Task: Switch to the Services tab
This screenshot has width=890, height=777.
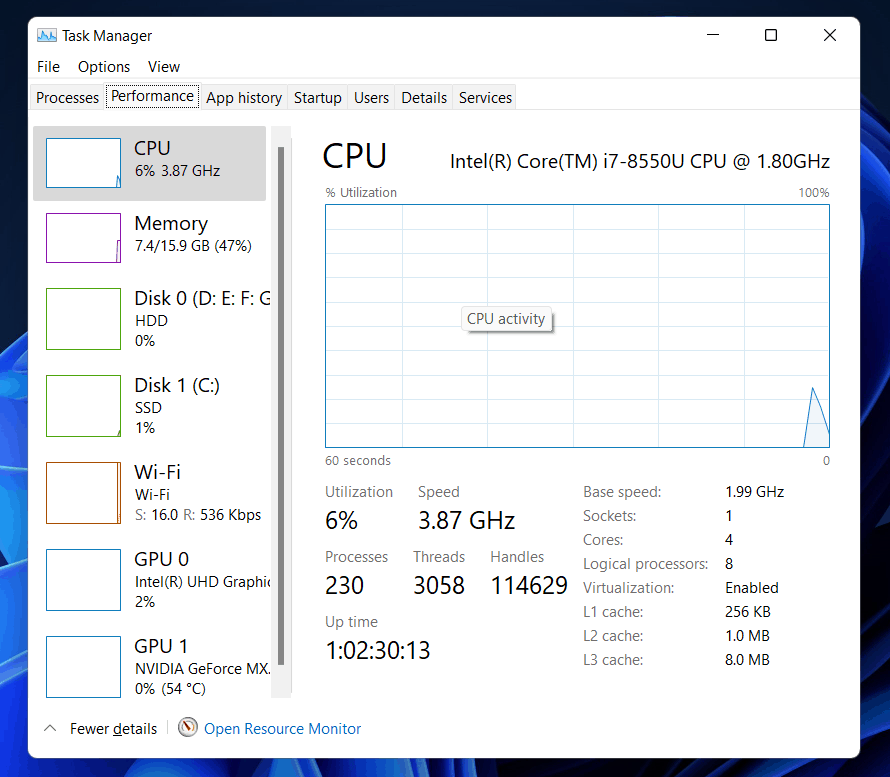Action: click(485, 98)
